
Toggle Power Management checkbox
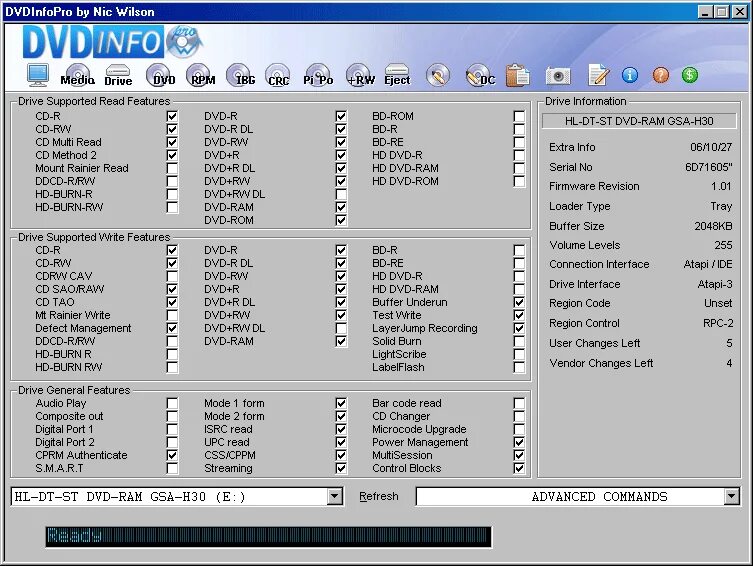519,442
